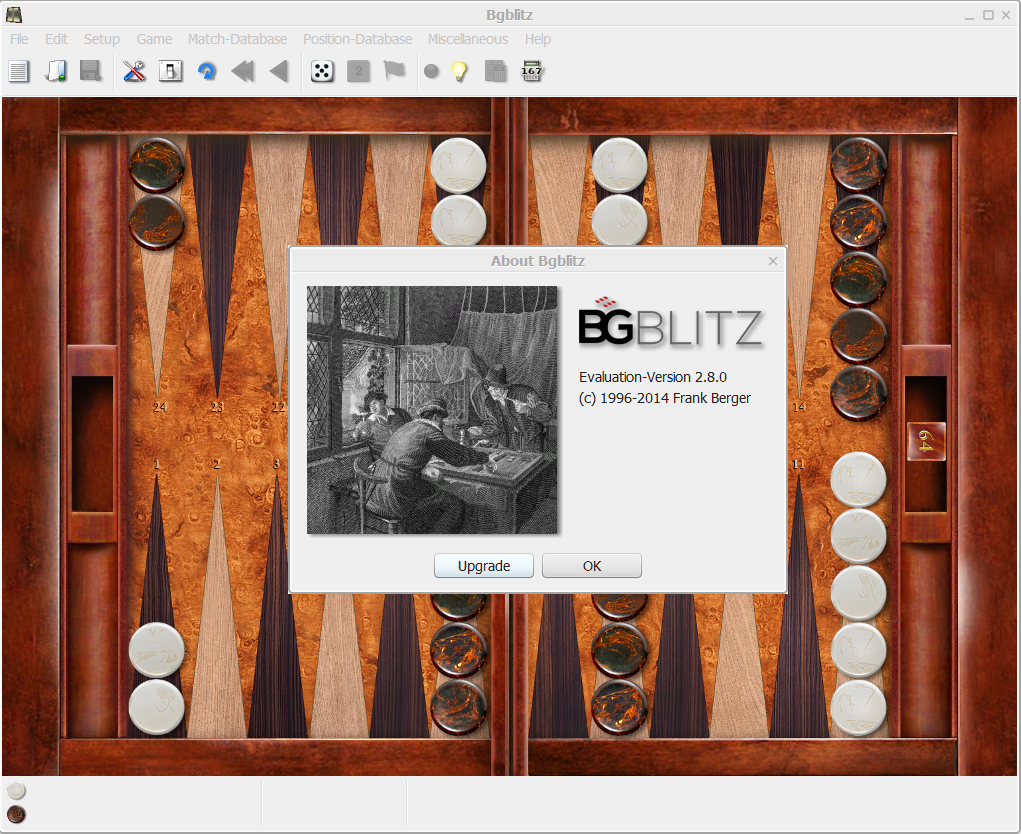Click the gray circle record icon
Image resolution: width=1021 pixels, height=834 pixels.
pos(431,71)
